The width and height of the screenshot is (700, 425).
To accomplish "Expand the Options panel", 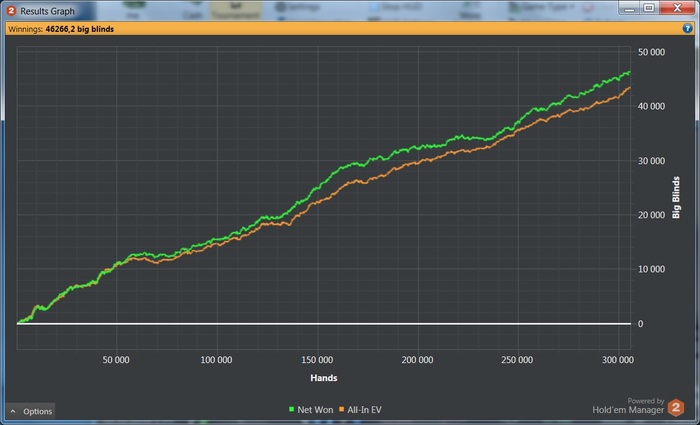I will tap(31, 411).
